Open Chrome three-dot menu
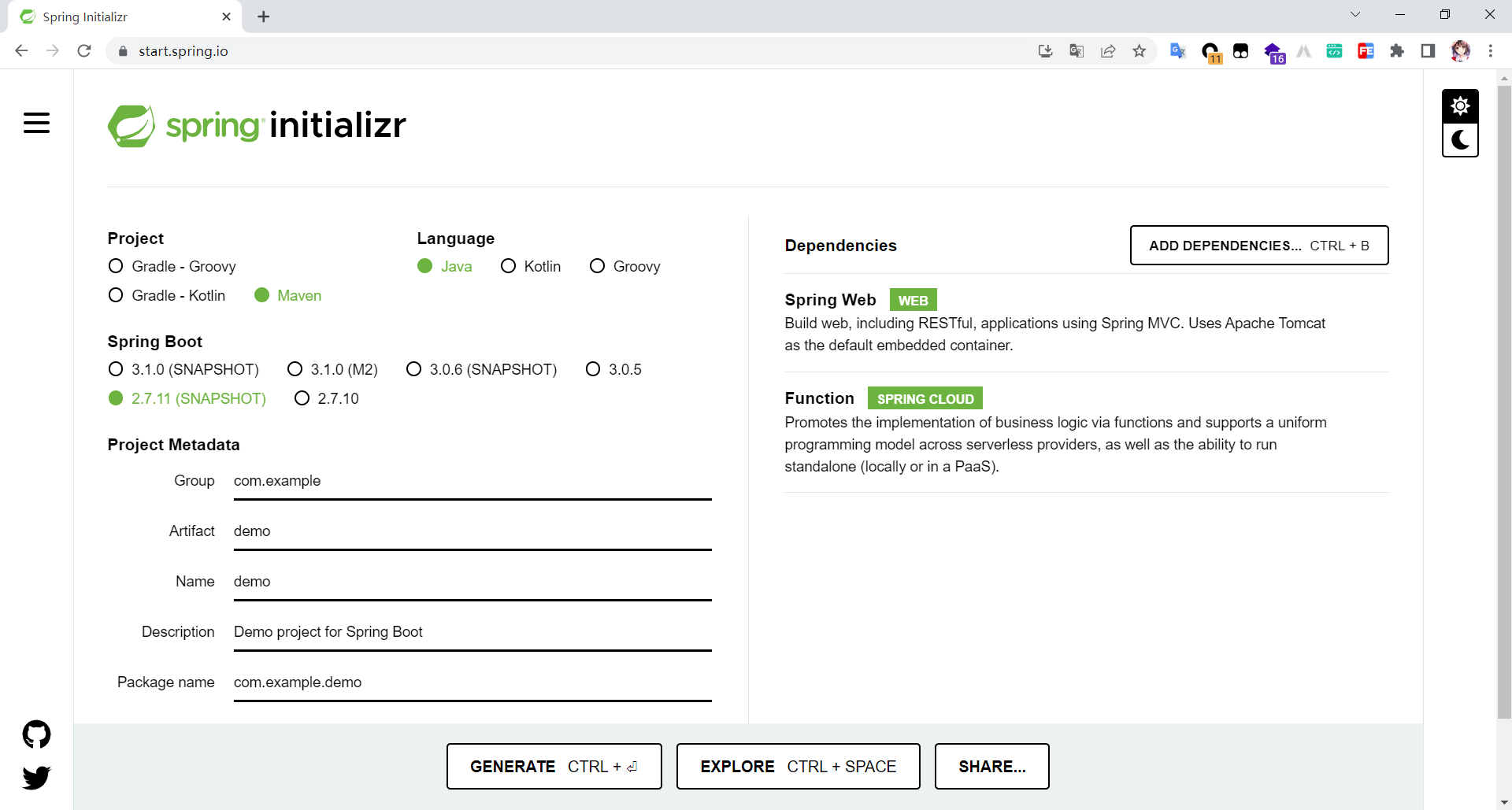The width and height of the screenshot is (1512, 810). (1491, 51)
